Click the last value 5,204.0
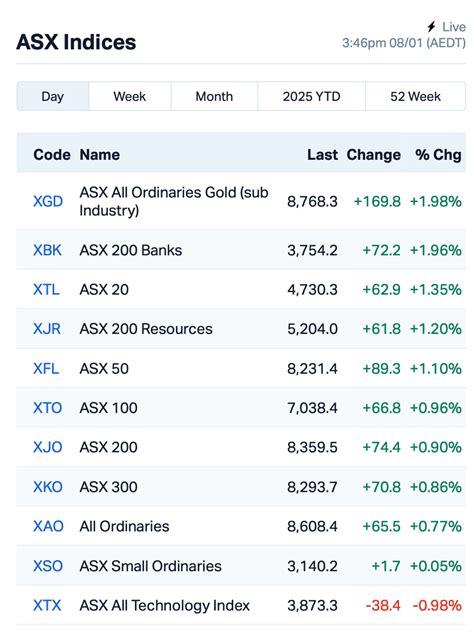The width and height of the screenshot is (474, 636). [x=312, y=329]
